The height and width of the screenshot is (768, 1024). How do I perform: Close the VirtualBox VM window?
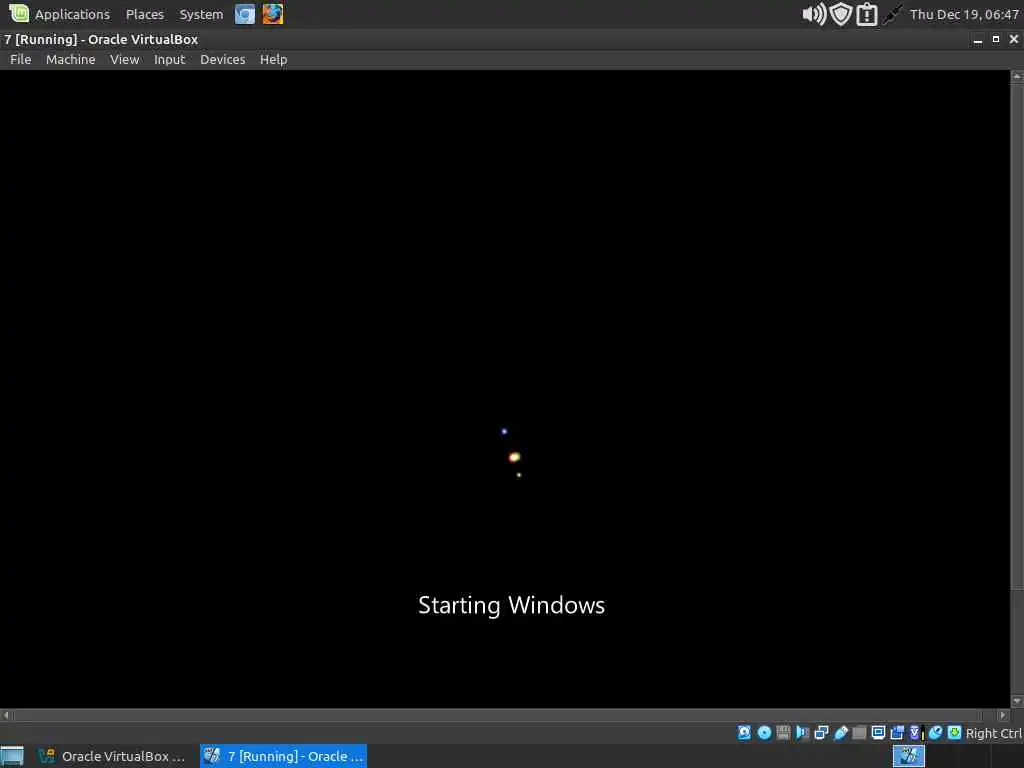[x=1014, y=40]
